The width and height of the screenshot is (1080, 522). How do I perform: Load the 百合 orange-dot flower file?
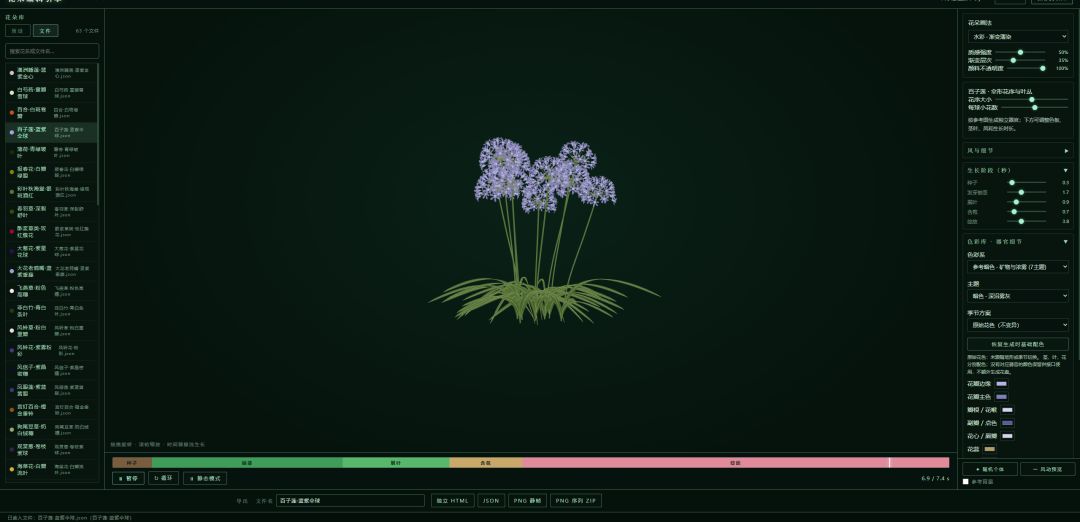coord(52,112)
